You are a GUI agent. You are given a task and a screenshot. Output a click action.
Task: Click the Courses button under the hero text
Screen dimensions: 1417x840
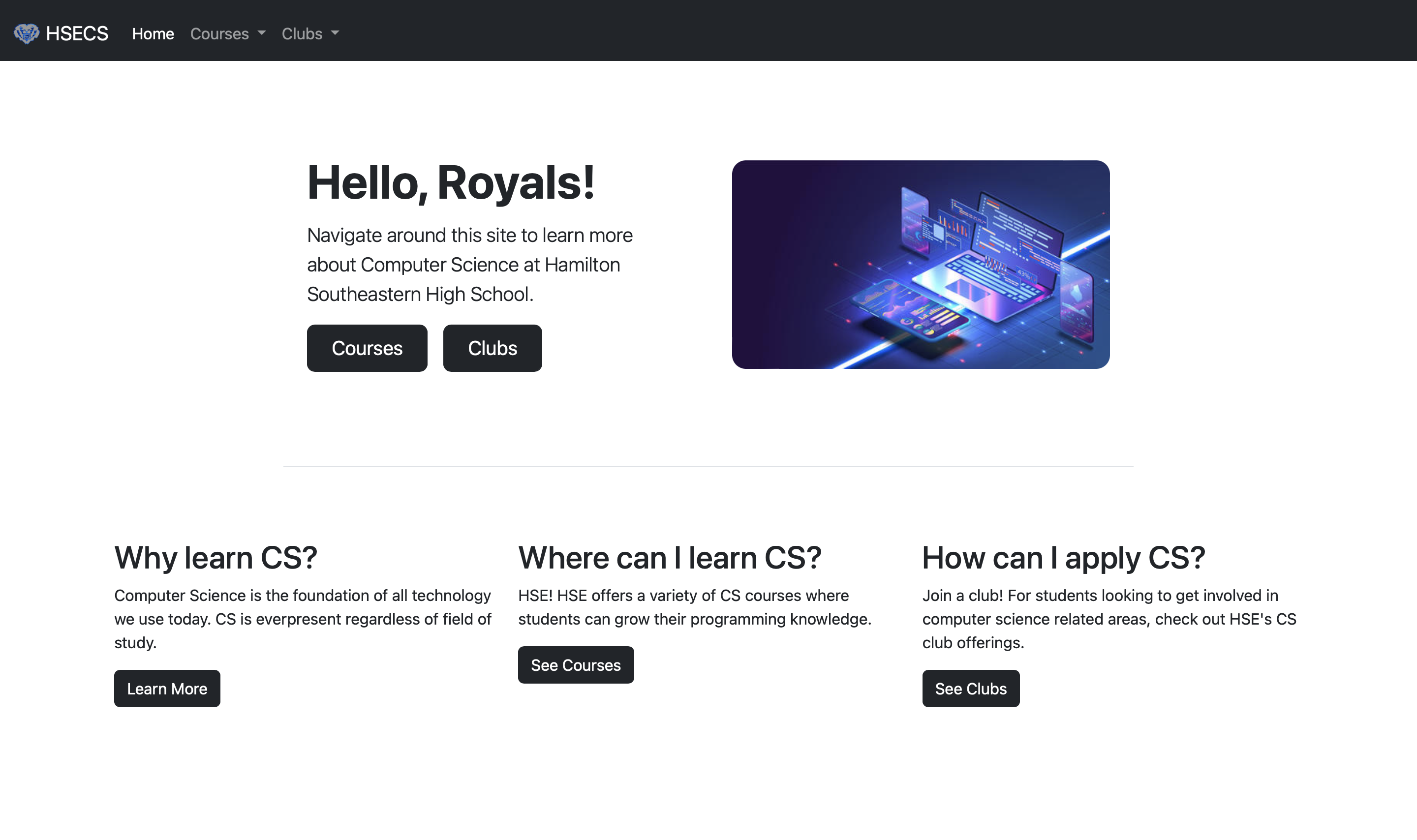[x=367, y=348]
